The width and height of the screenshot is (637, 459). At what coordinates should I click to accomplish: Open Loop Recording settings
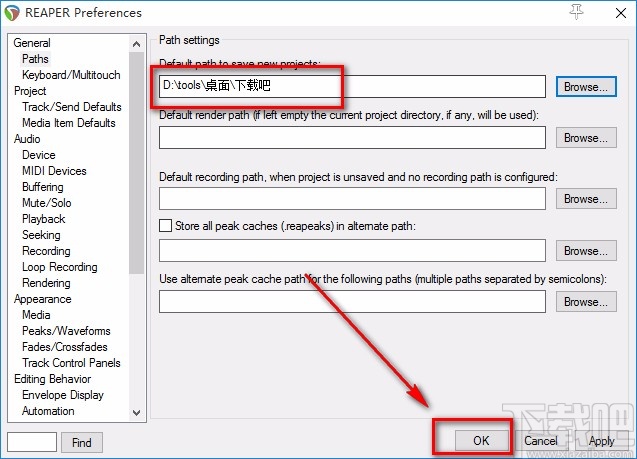point(60,267)
